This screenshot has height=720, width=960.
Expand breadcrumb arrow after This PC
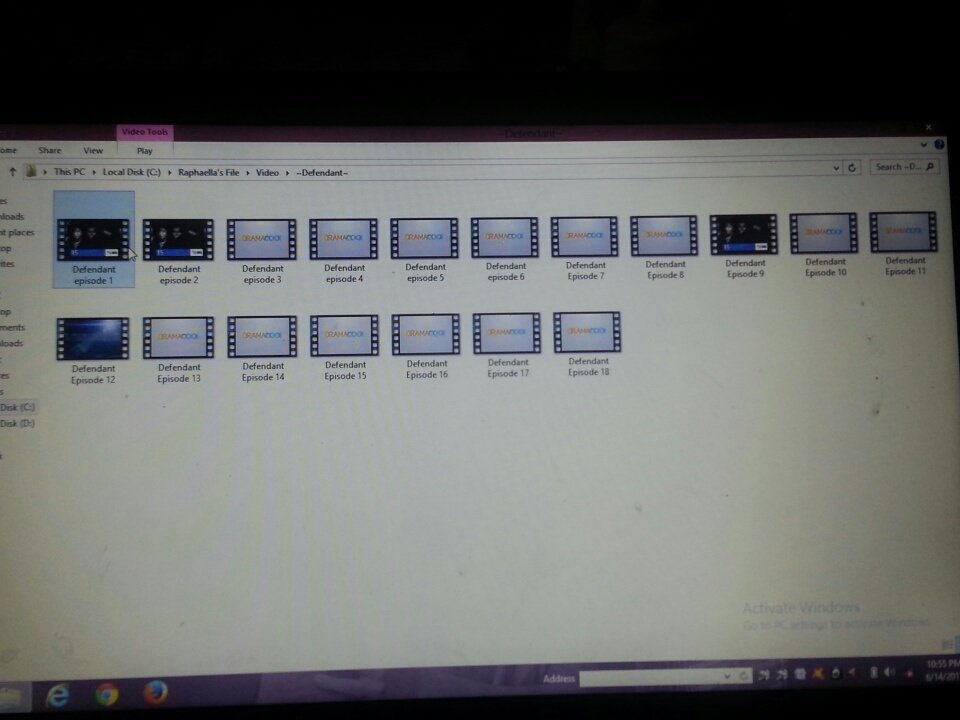[x=94, y=173]
